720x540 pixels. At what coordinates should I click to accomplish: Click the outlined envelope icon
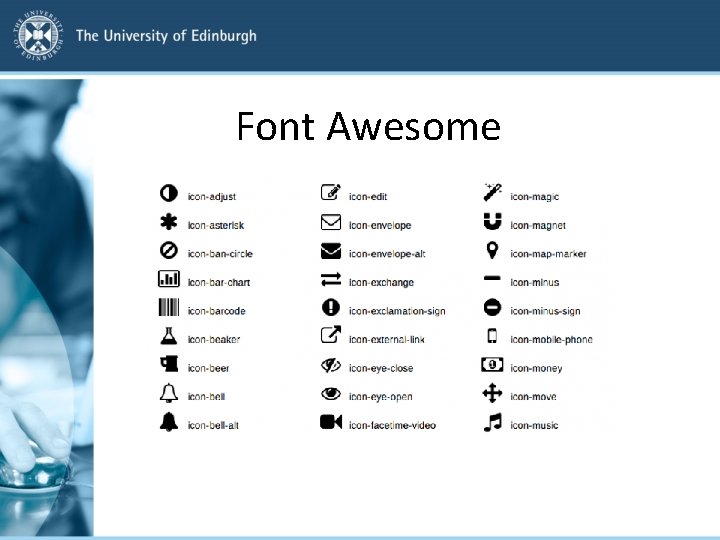331,222
